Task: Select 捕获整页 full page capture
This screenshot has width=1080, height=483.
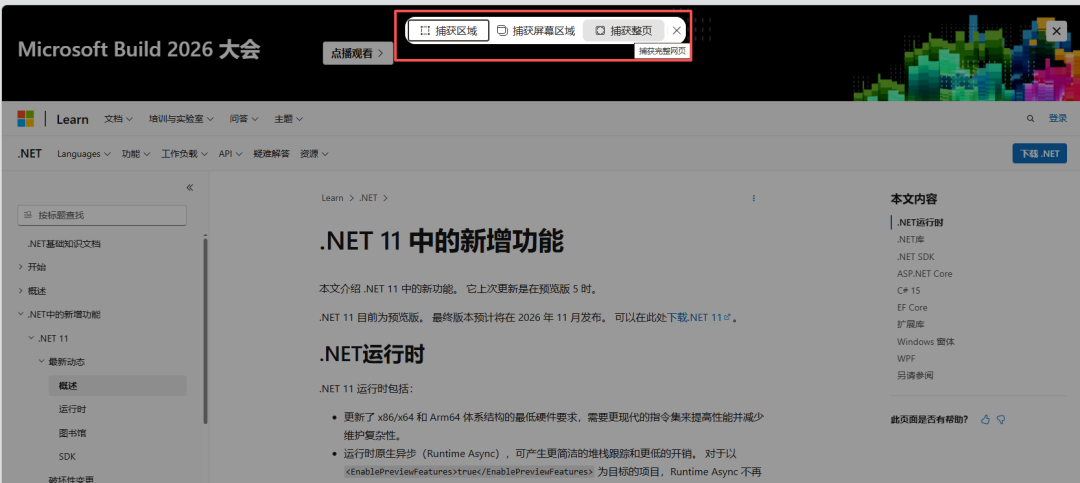Action: [x=623, y=30]
